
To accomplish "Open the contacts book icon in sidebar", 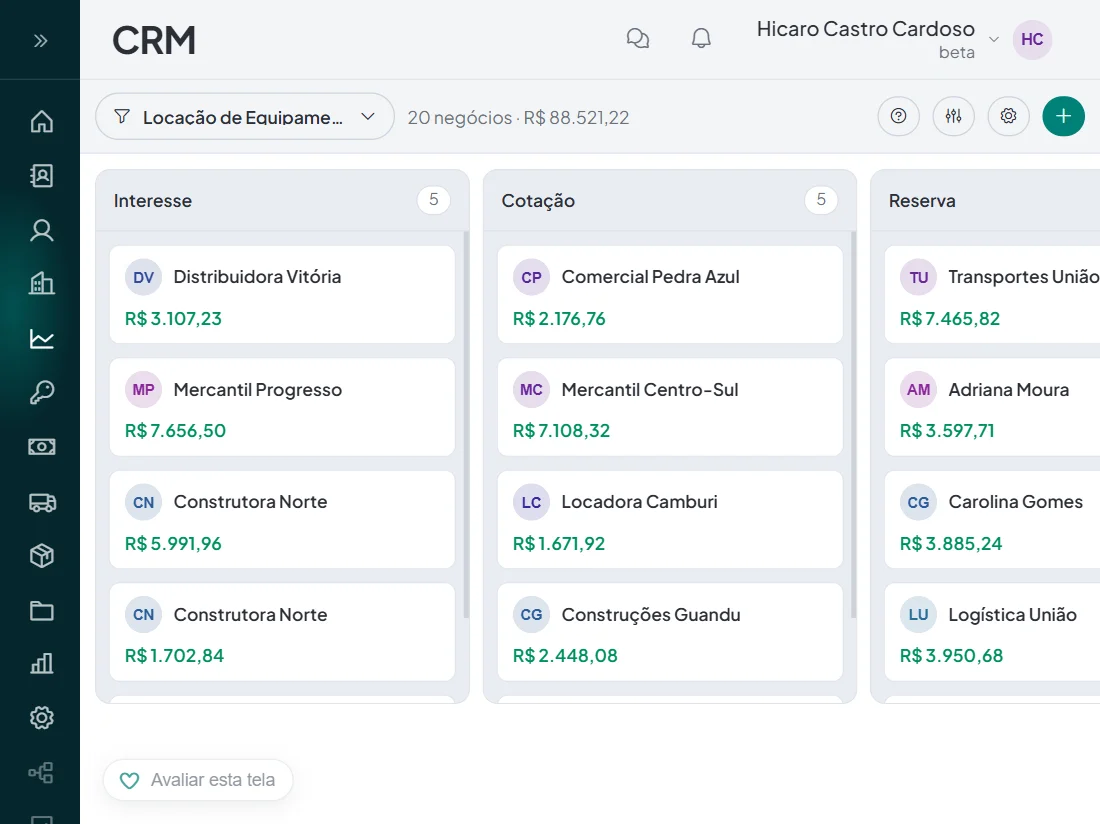I will pos(41,175).
